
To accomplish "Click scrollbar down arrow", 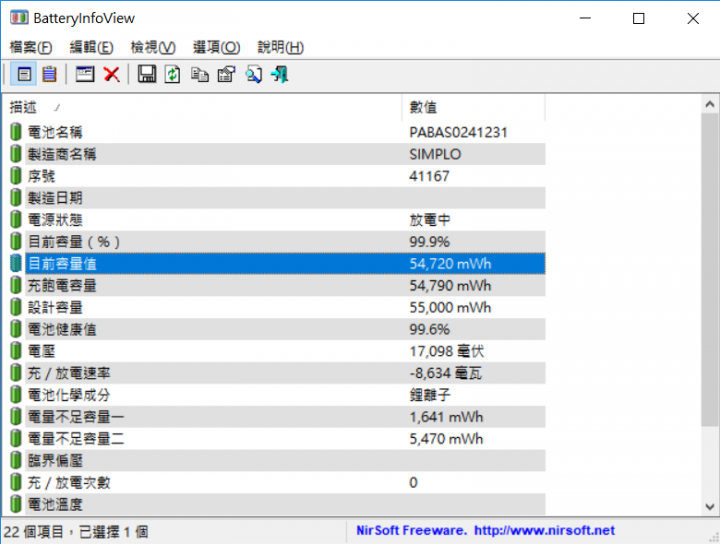I will tap(710, 507).
